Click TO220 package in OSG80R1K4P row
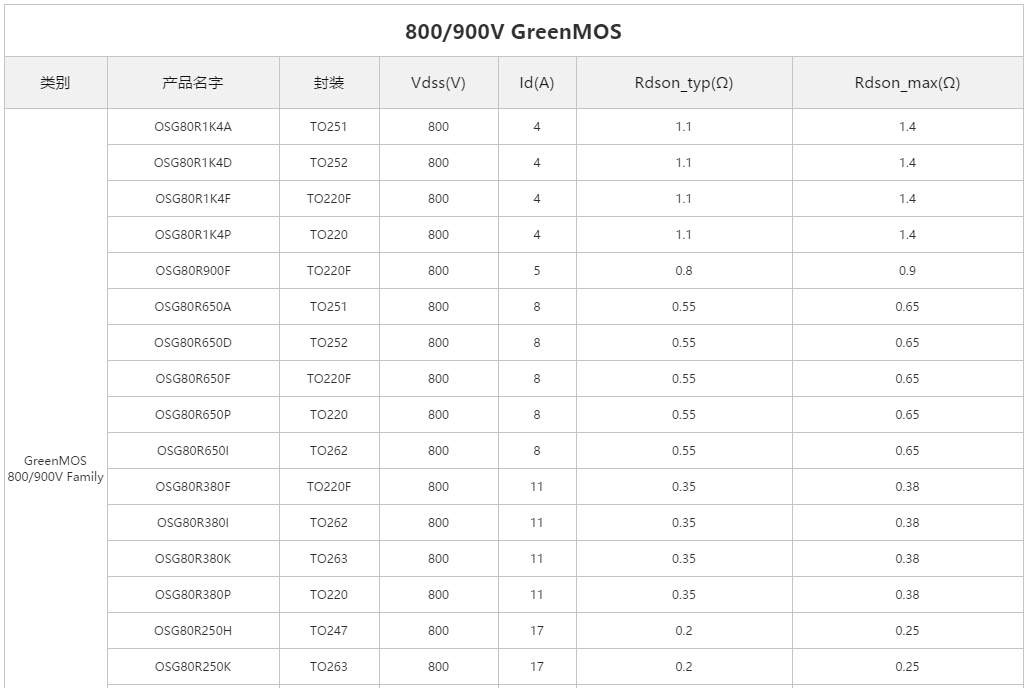This screenshot has height=688, width=1028. coord(328,235)
